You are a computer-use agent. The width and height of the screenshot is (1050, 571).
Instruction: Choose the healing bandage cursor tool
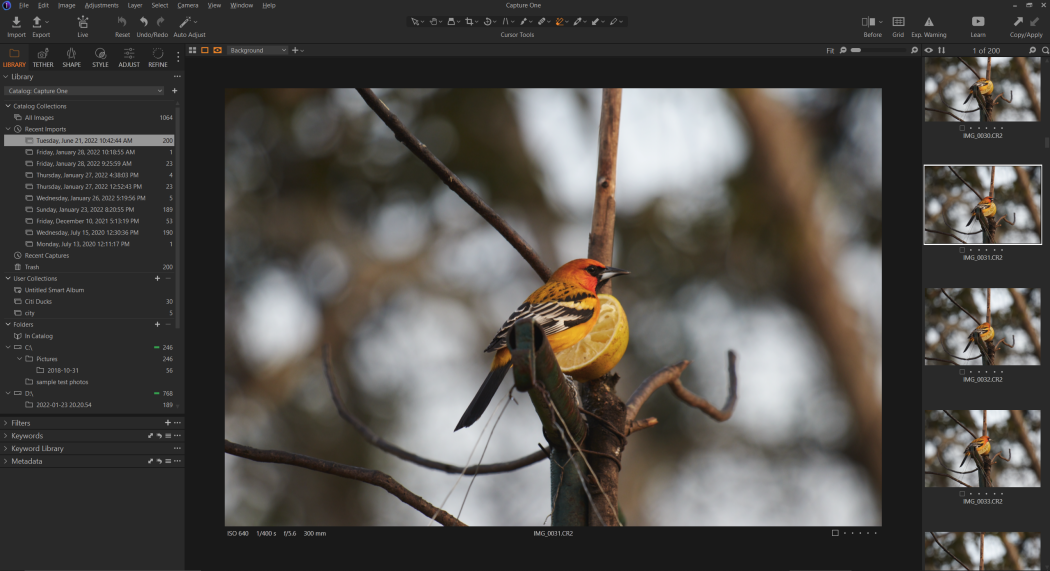[x=542, y=21]
